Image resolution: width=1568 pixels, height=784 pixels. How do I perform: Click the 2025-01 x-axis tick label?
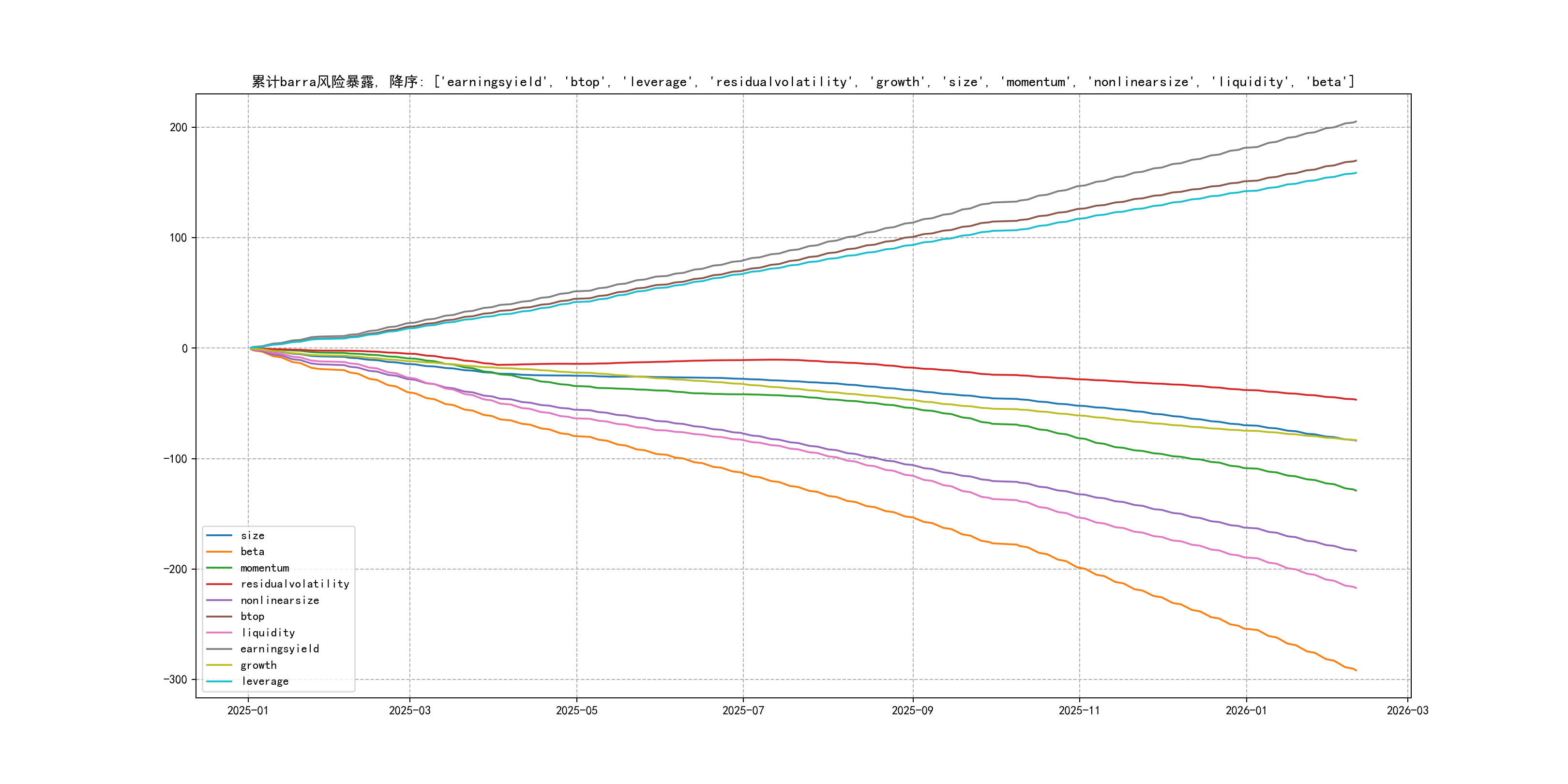(248, 710)
